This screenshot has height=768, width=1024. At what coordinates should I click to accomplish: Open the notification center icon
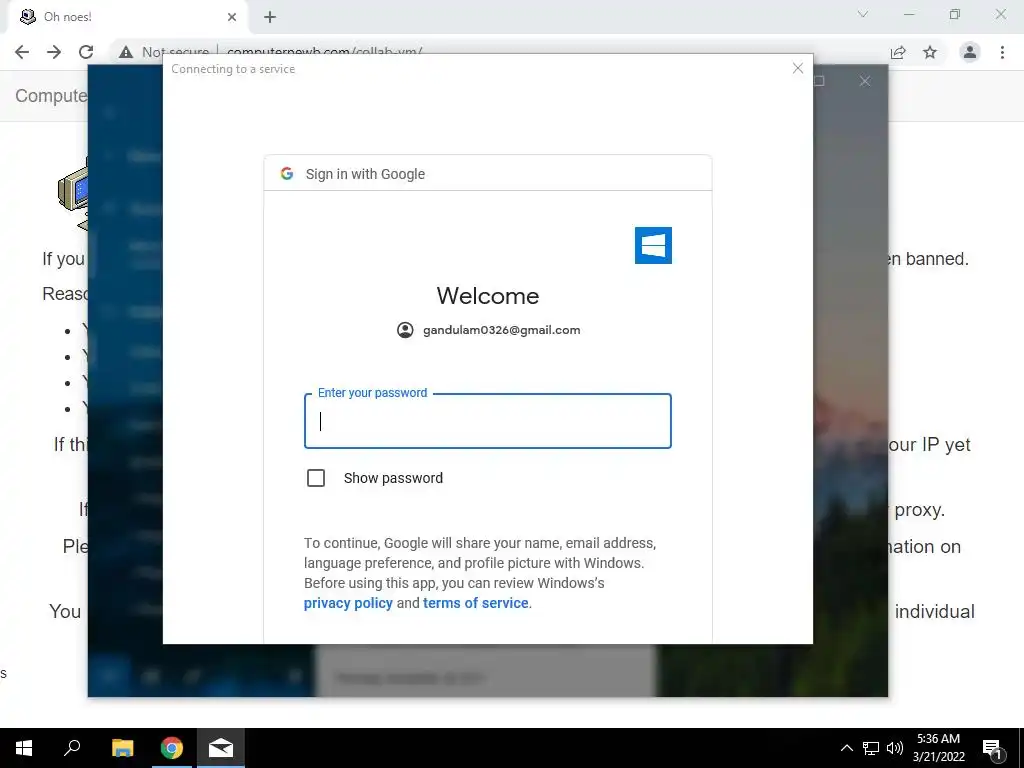[x=992, y=748]
